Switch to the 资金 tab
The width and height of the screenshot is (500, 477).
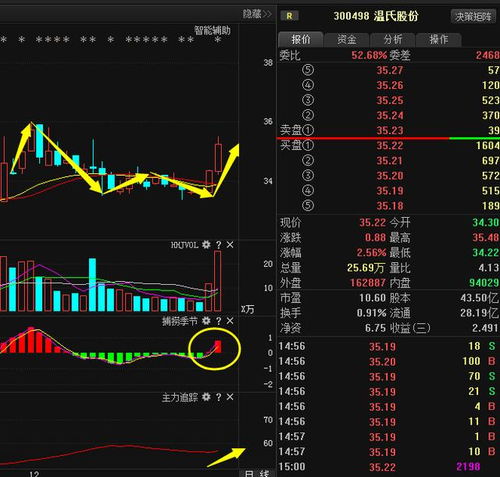click(346, 40)
